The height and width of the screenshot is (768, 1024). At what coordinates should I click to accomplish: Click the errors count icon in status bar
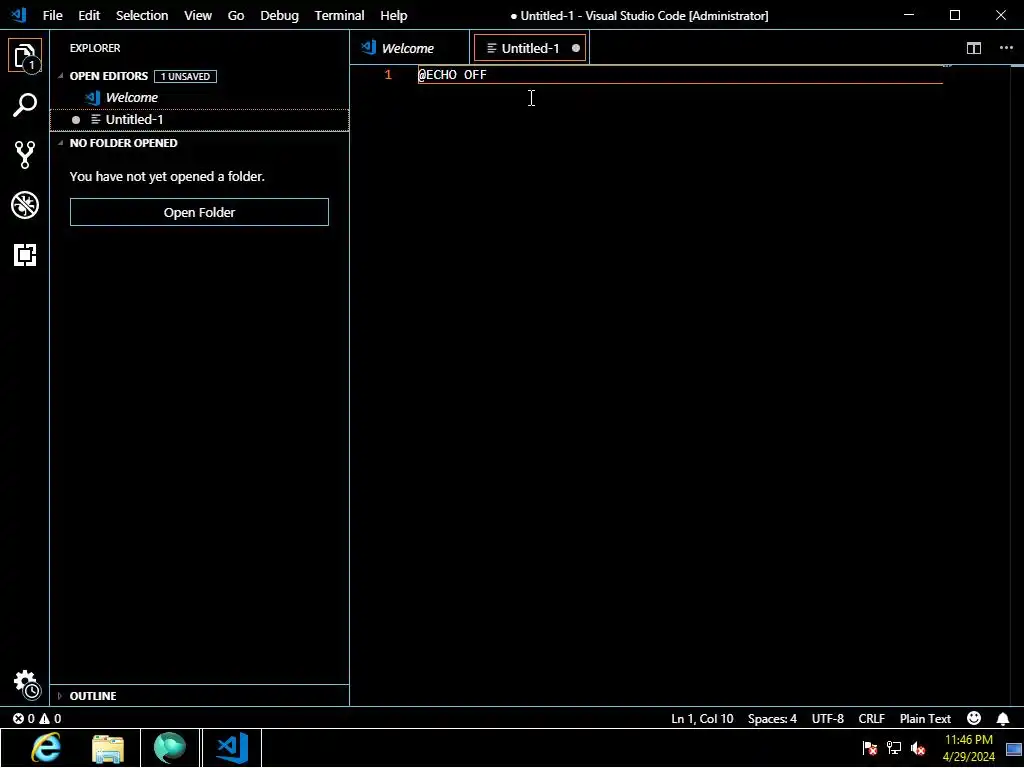point(18,718)
